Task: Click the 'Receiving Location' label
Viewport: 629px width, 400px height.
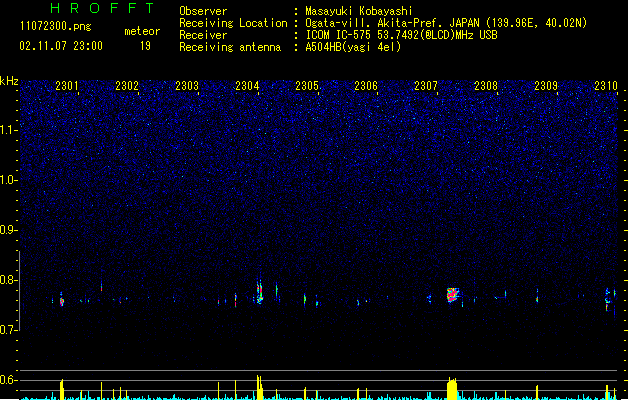Action: (x=233, y=23)
